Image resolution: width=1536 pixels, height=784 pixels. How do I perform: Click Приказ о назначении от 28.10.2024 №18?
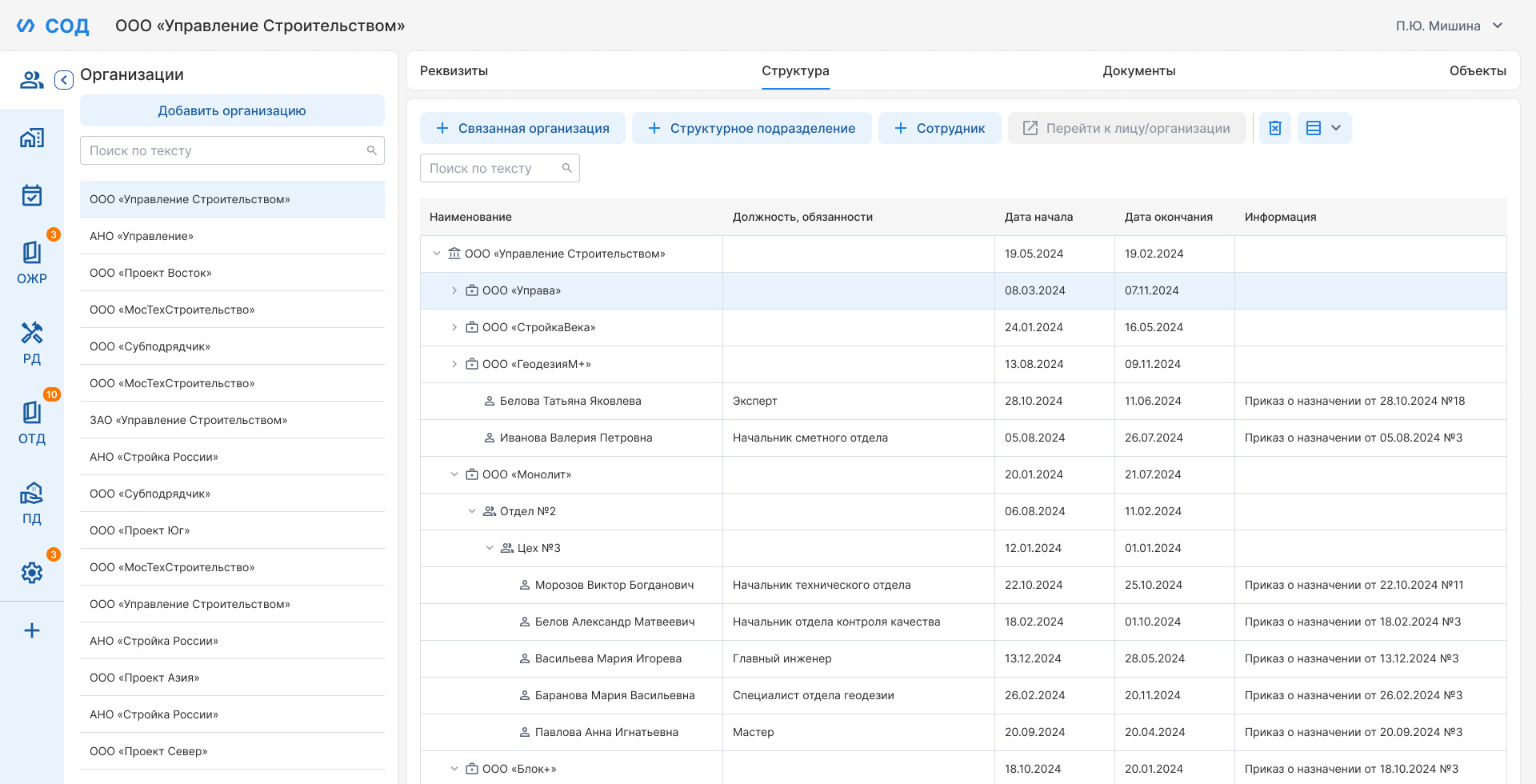[1354, 401]
